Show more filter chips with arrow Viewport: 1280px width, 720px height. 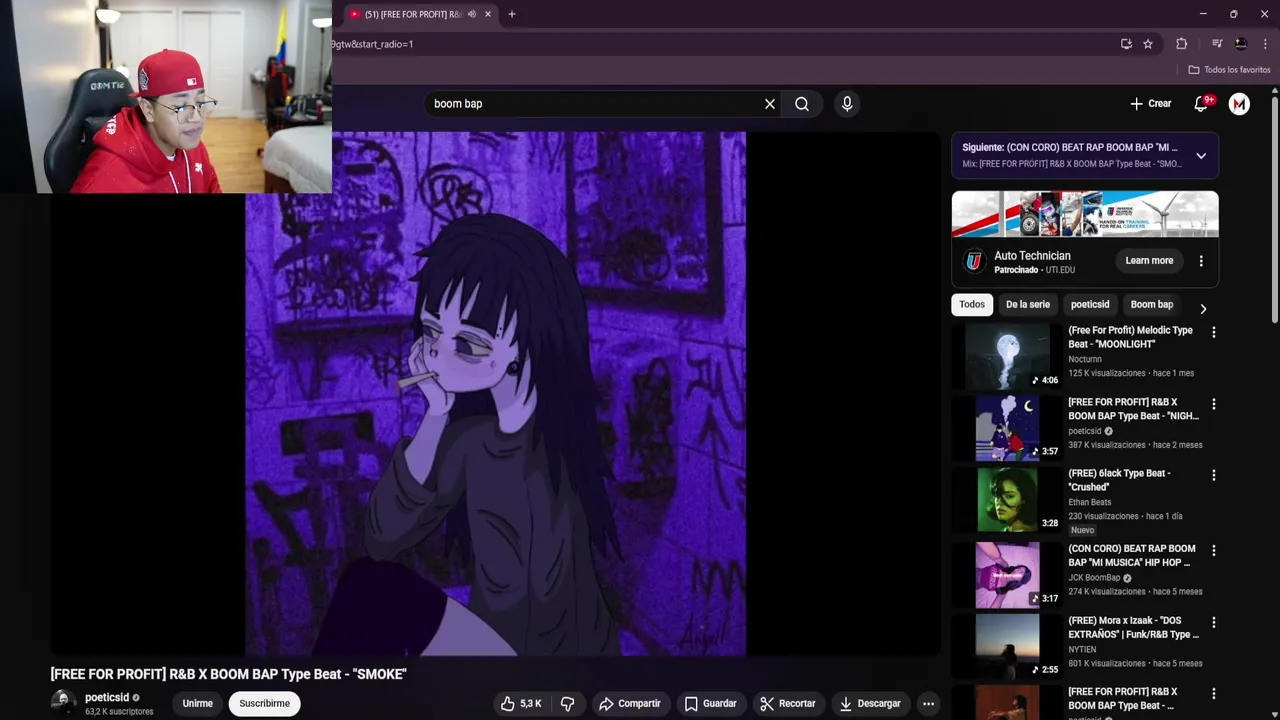click(1203, 309)
